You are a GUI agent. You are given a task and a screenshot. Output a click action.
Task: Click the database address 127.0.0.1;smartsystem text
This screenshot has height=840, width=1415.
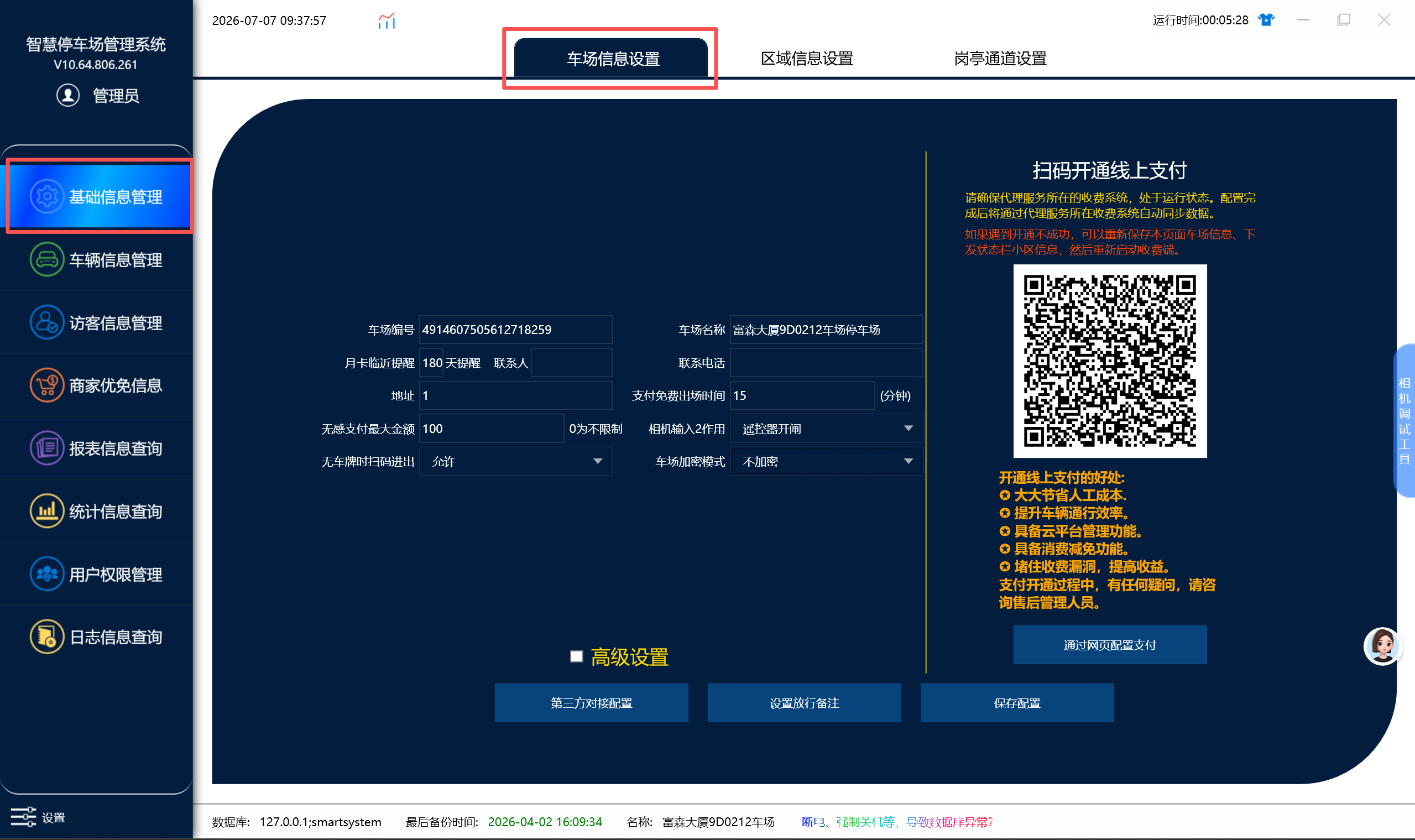(320, 822)
